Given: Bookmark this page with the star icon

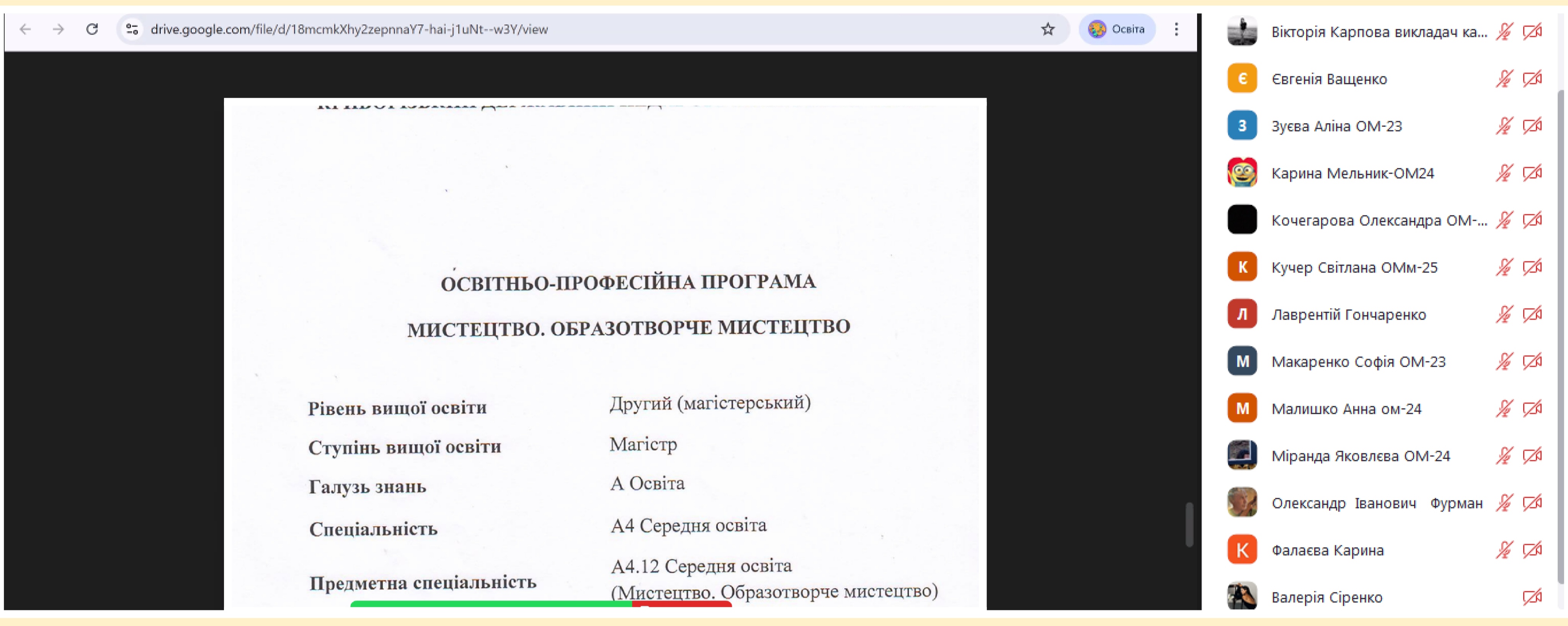Looking at the screenshot, I should click(1048, 29).
